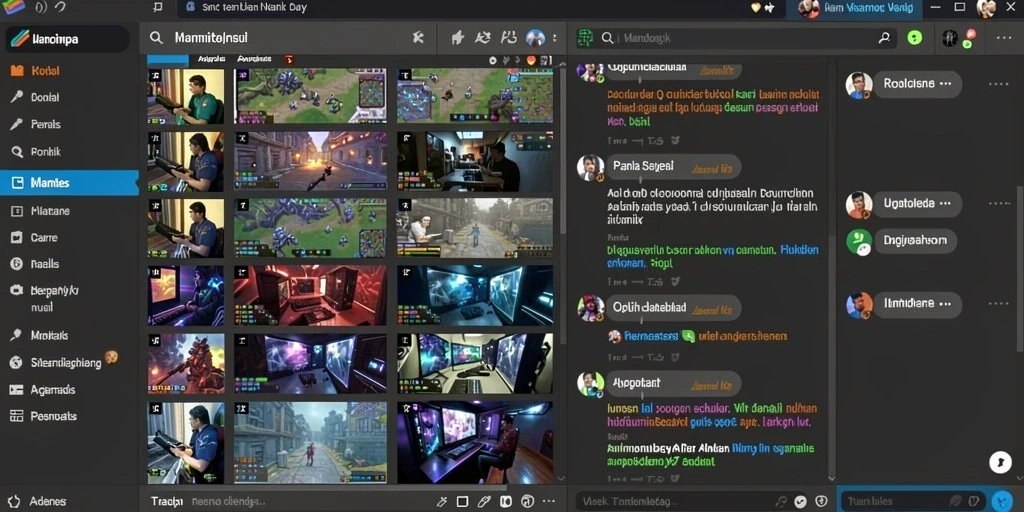
Task: Click the green icon left of chat search
Action: (x=584, y=38)
